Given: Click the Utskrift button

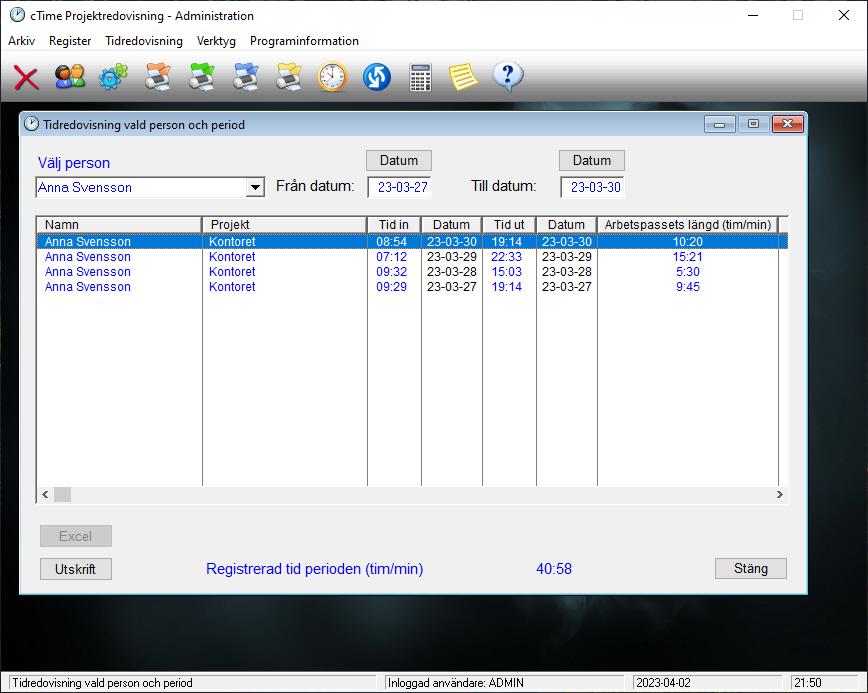Looking at the screenshot, I should (x=76, y=569).
